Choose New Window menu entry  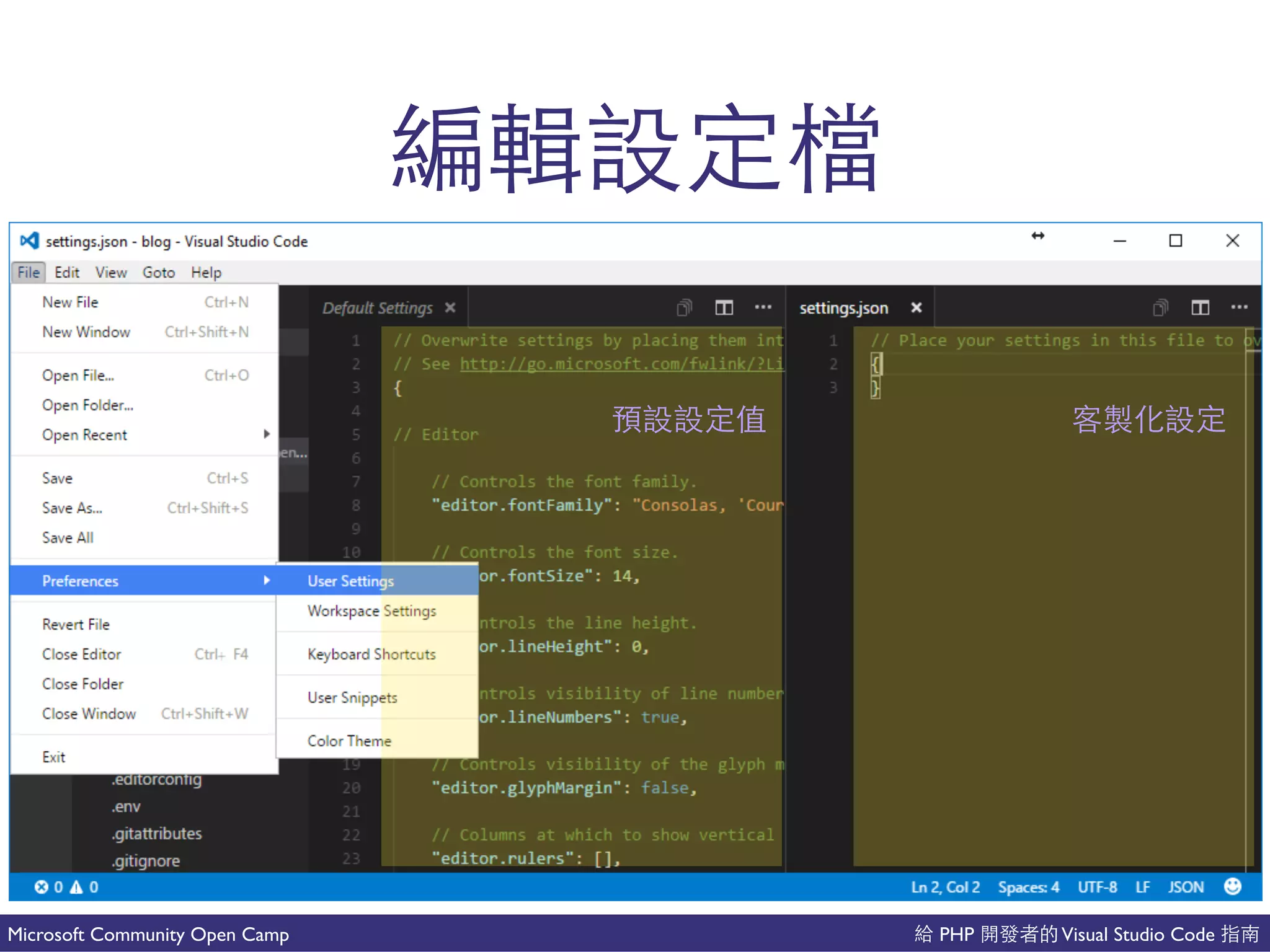(x=144, y=332)
